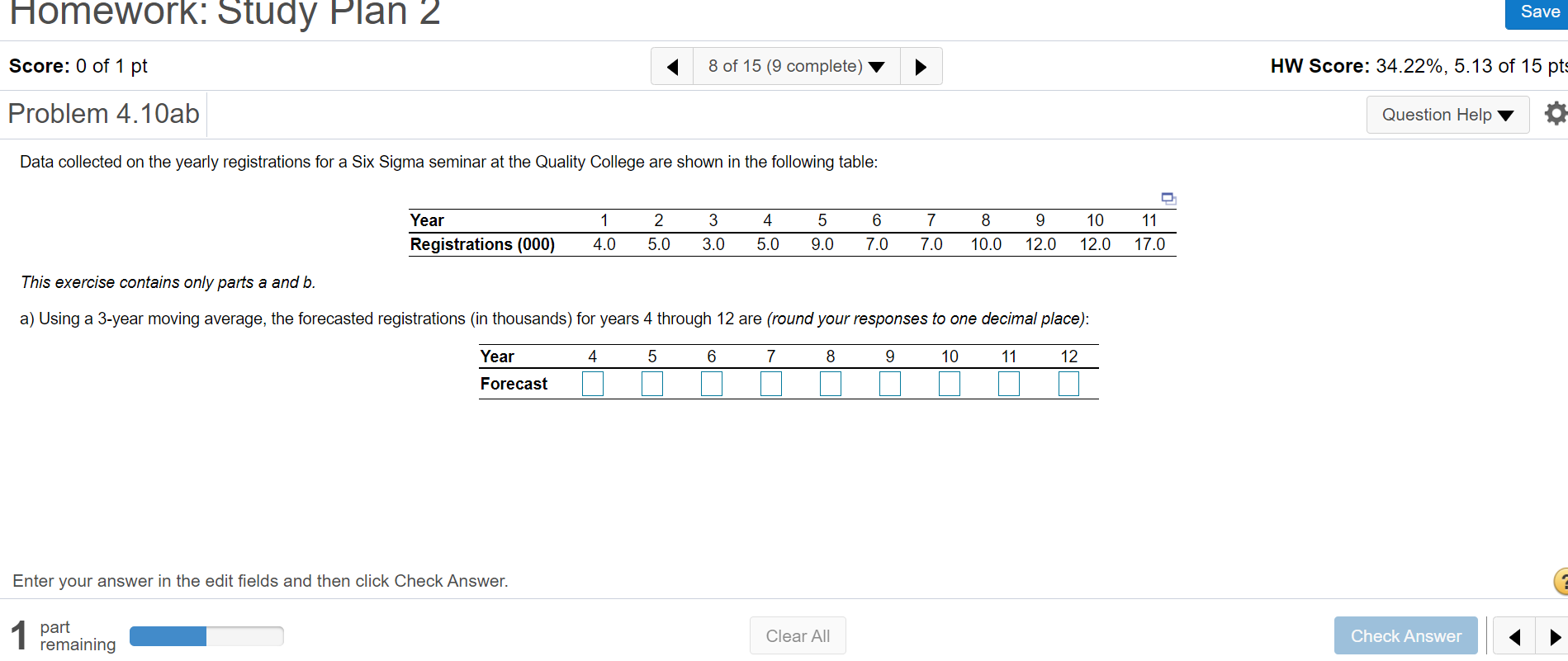The image size is (1568, 661).
Task: Click the part remaining progress bar
Action: [x=206, y=636]
